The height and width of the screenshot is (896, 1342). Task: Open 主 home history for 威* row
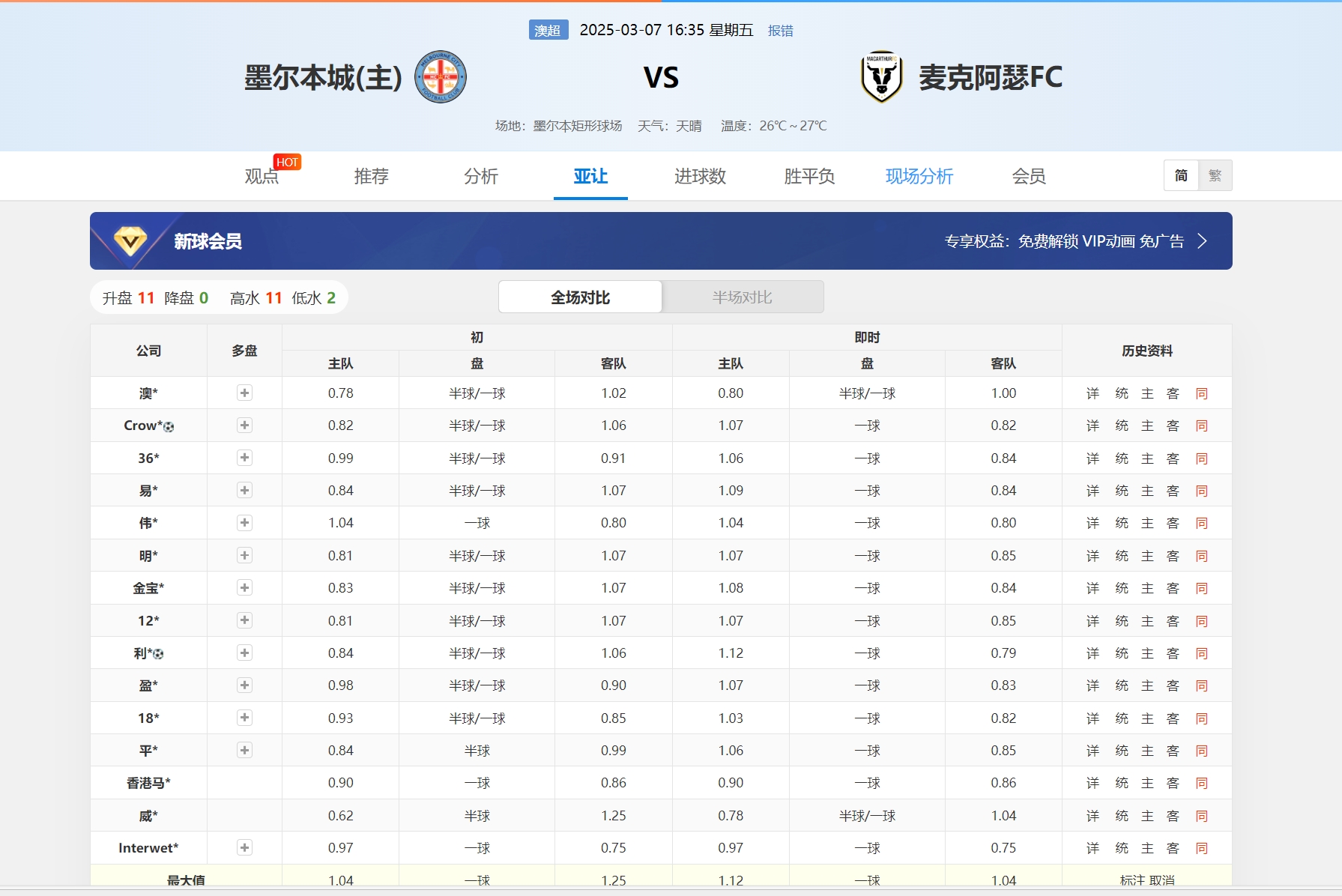(x=1147, y=816)
